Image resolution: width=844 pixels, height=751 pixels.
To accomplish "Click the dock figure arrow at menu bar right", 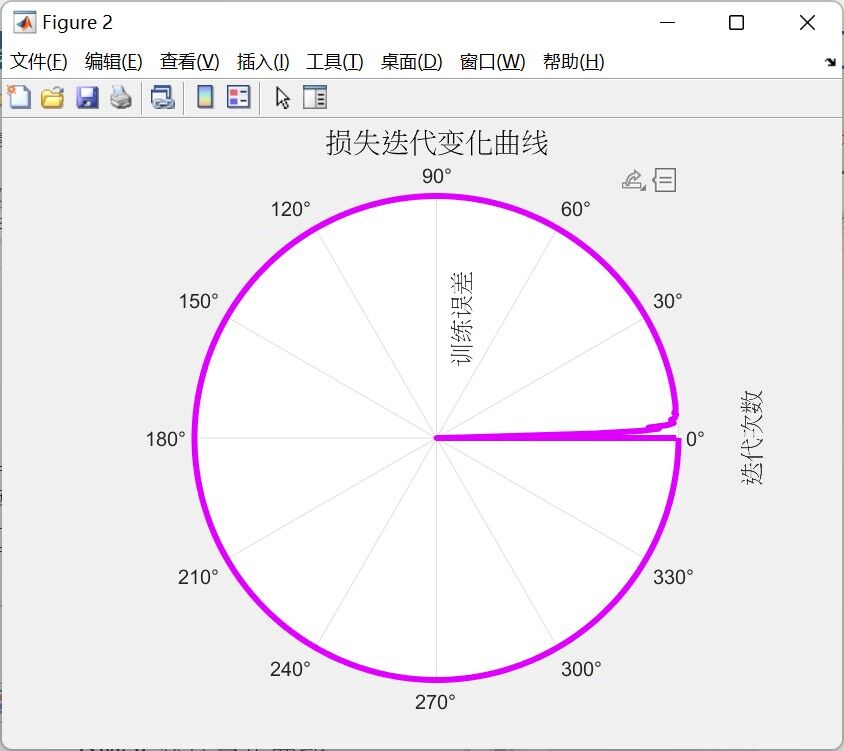I will 830,62.
